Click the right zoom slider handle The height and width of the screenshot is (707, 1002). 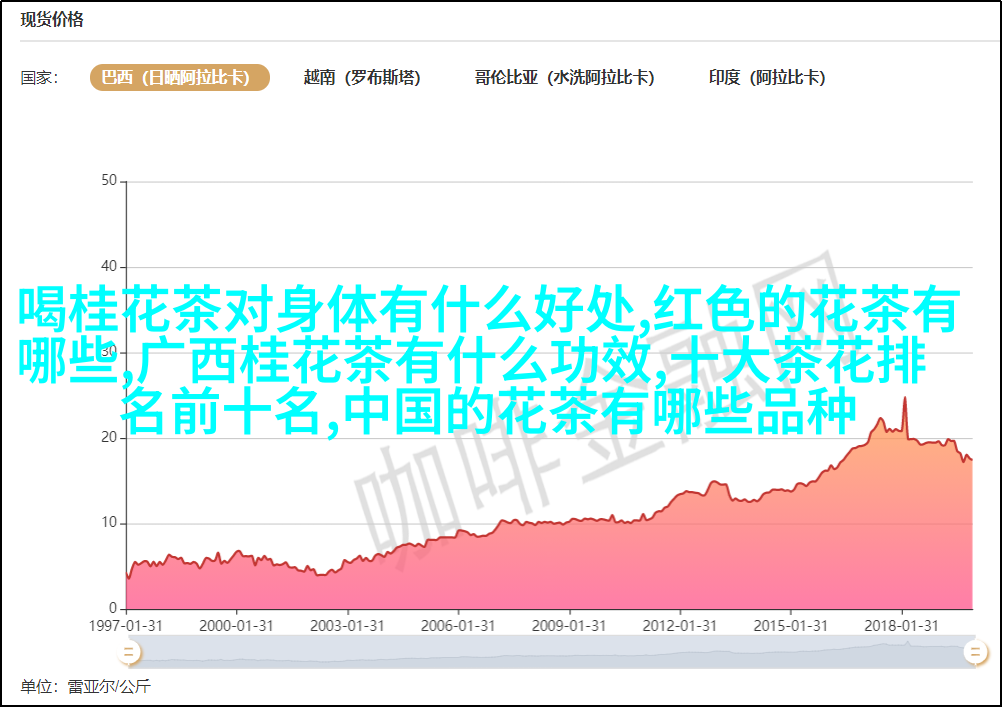(x=973, y=653)
